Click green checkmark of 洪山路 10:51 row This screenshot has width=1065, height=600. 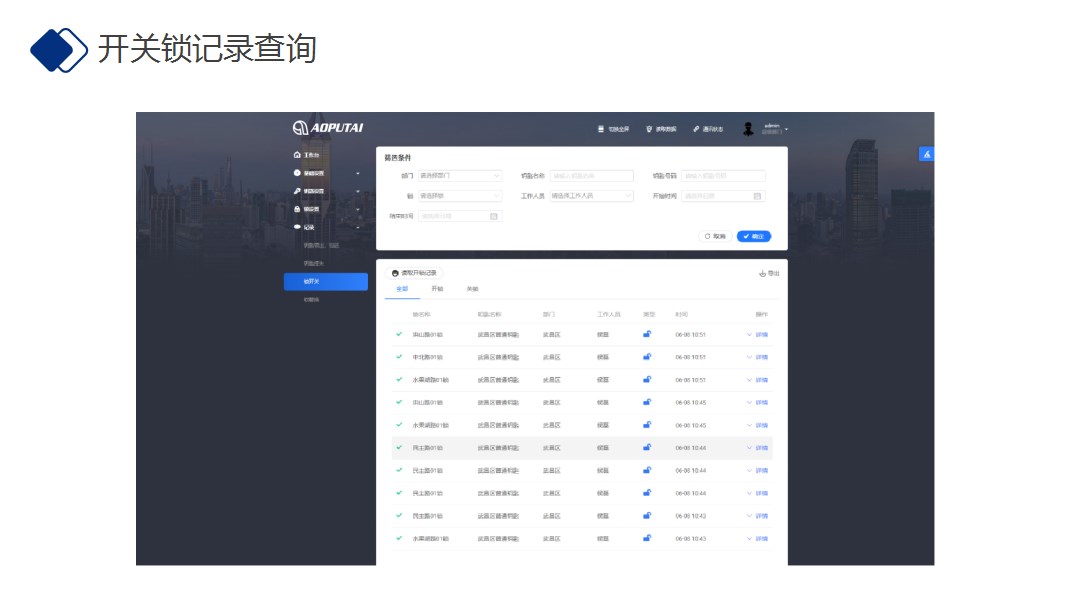[399, 334]
